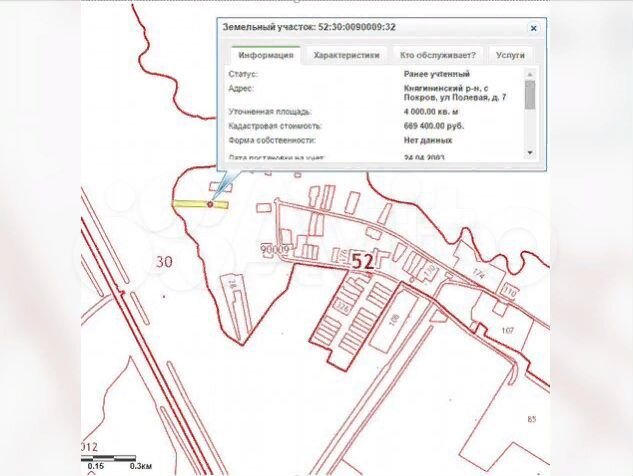The height and width of the screenshot is (476, 633).
Task: Open the Кто обслуживает? tab
Action: point(437,56)
